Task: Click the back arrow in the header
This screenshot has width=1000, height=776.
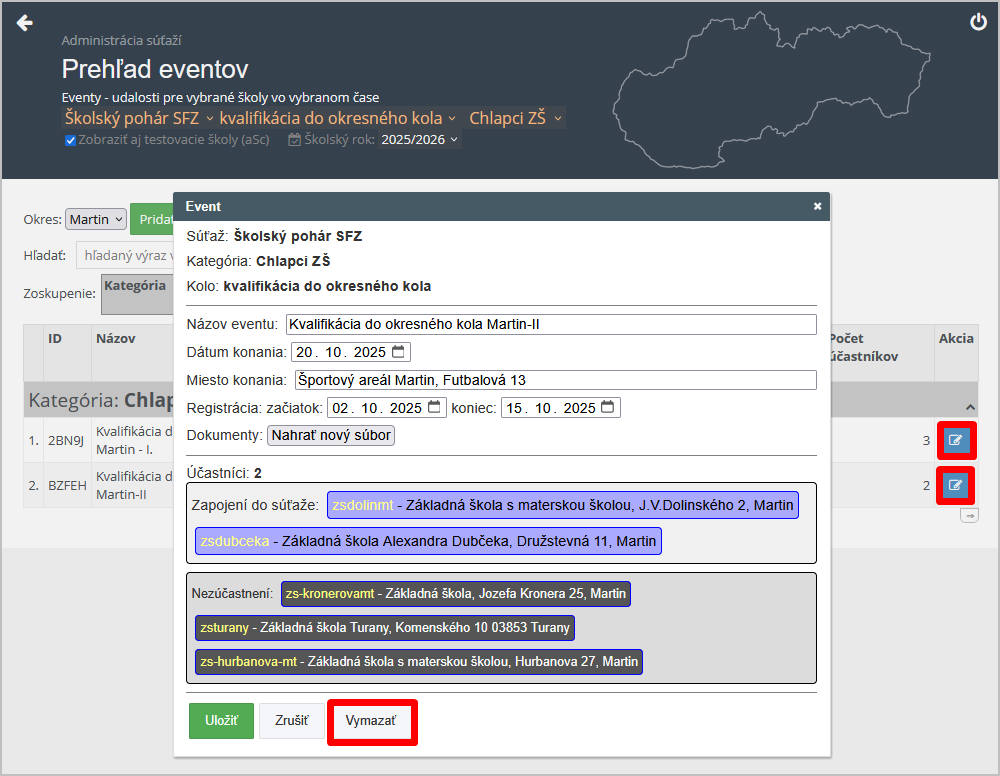Action: pyautogui.click(x=25, y=23)
